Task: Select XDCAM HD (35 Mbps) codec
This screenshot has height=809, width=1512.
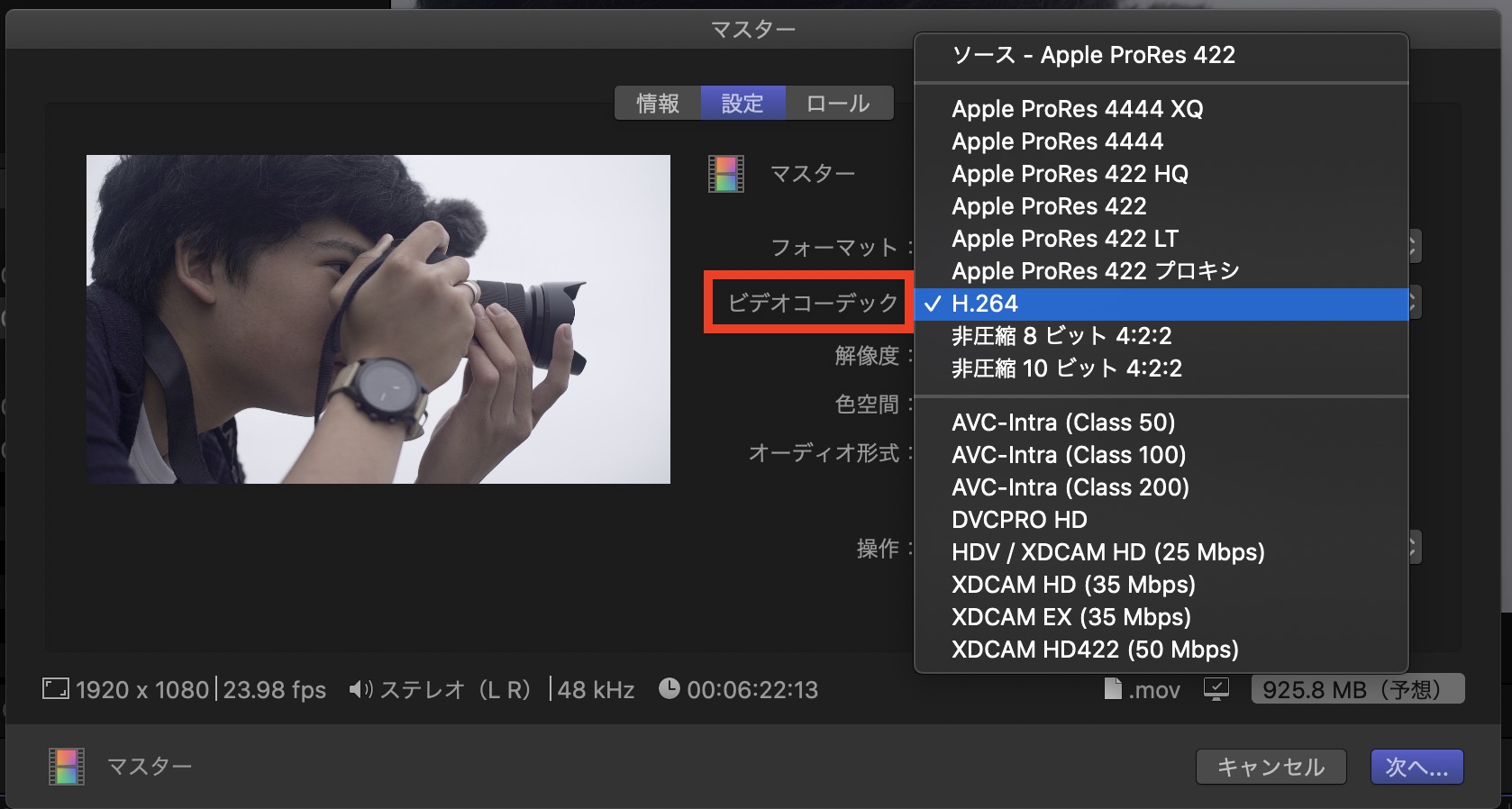Action: point(1161,585)
